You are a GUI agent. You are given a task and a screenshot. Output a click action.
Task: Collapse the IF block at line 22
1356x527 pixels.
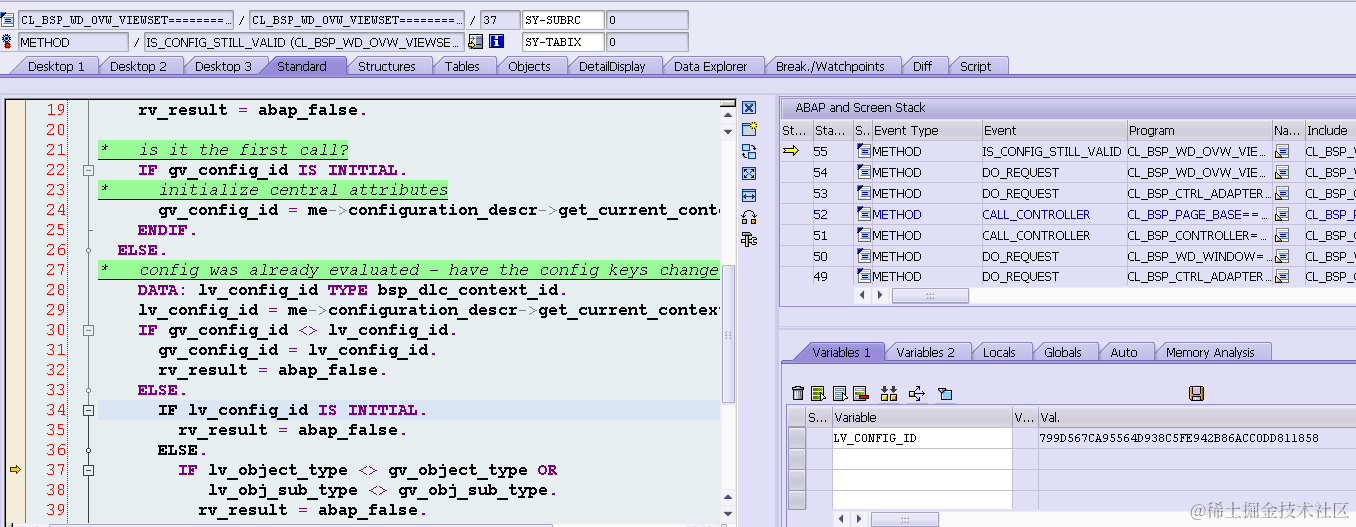pos(89,170)
